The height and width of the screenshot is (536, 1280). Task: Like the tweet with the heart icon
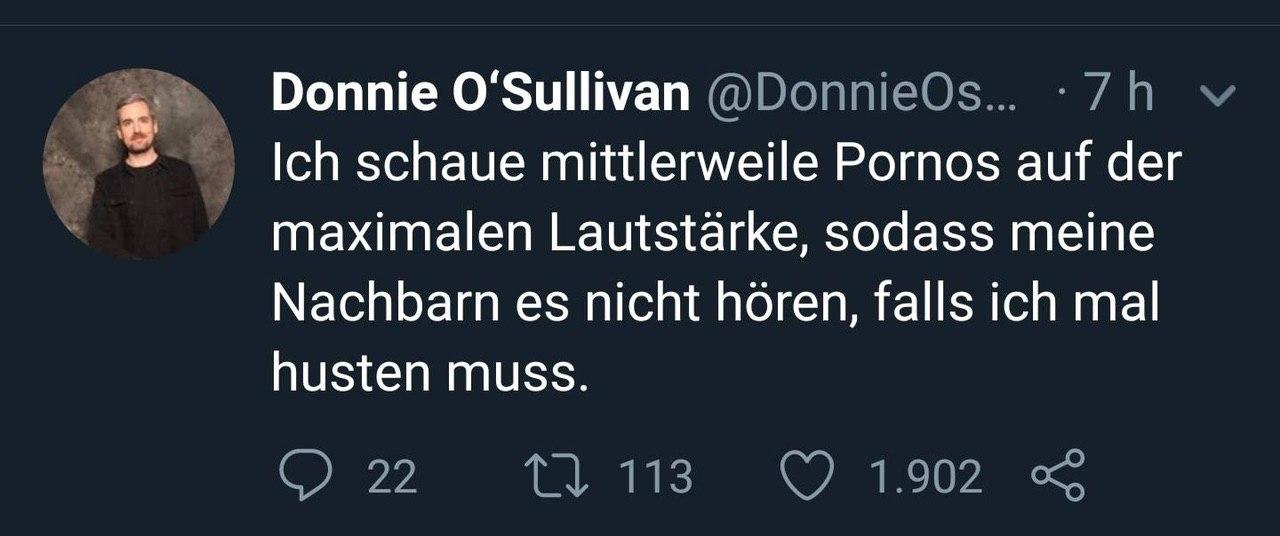click(808, 477)
